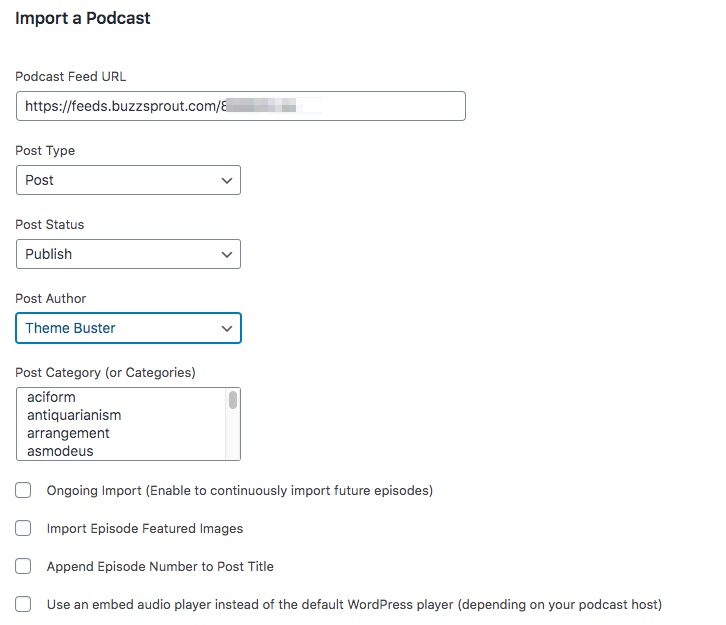This screenshot has width=726, height=625.
Task: Enable the Ongoing Import checkbox
Action: [x=23, y=491]
